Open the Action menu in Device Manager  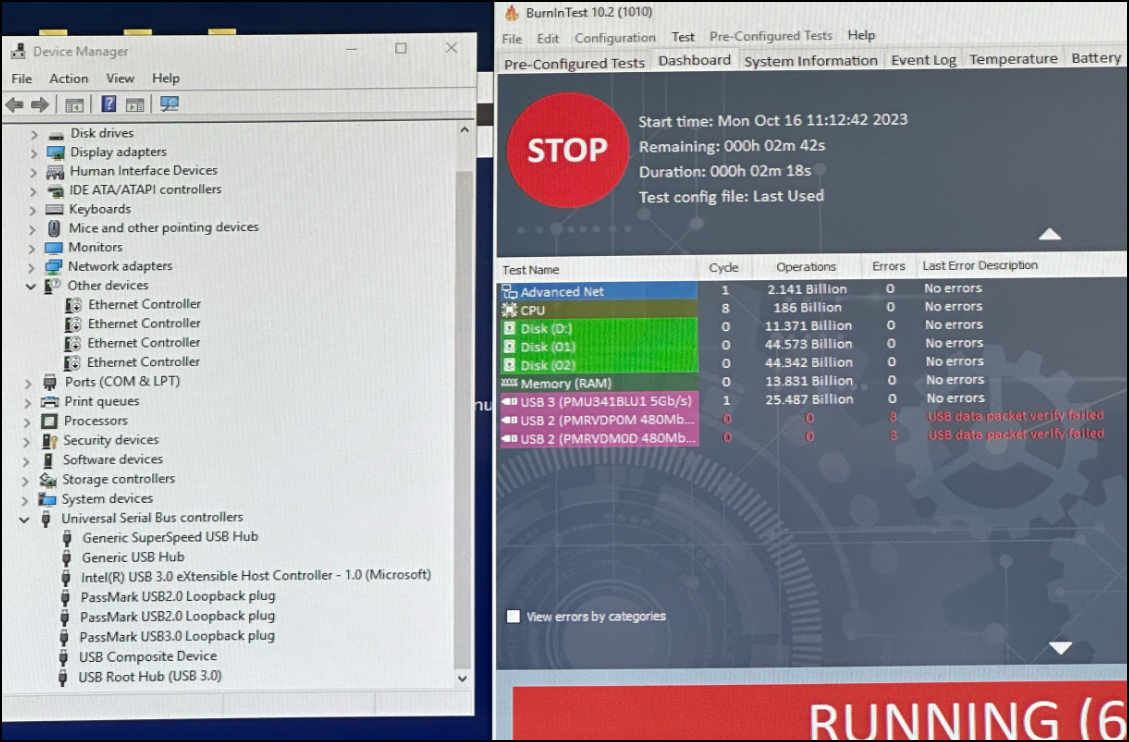(x=68, y=78)
